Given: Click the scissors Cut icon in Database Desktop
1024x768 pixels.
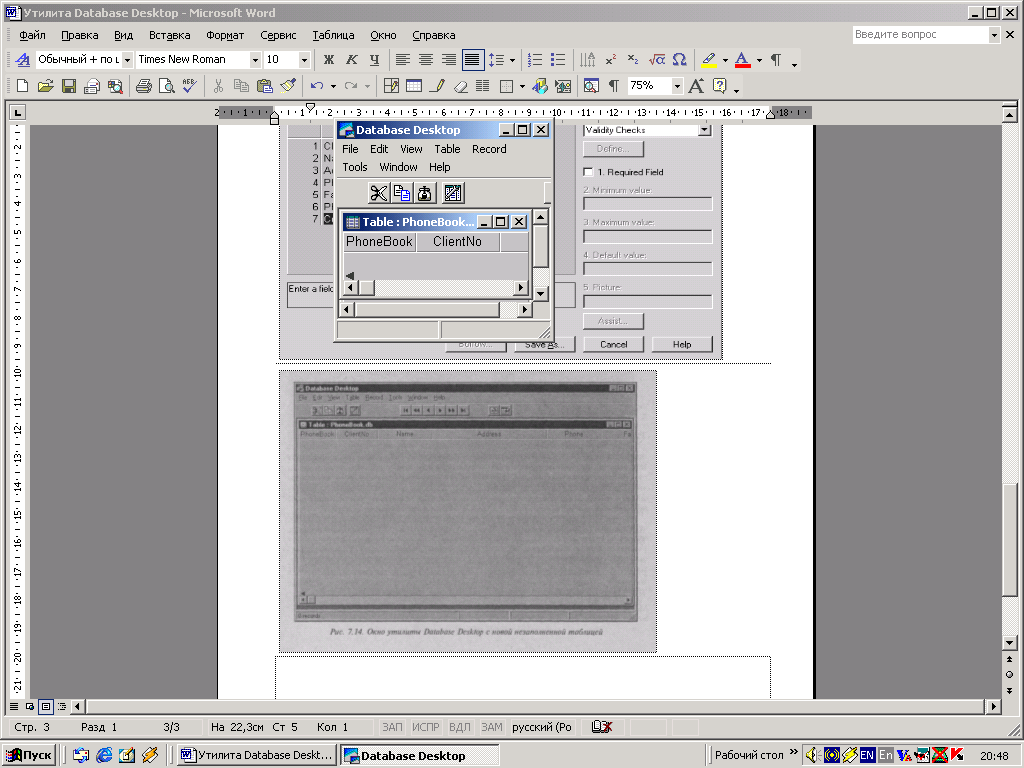Looking at the screenshot, I should point(379,193).
